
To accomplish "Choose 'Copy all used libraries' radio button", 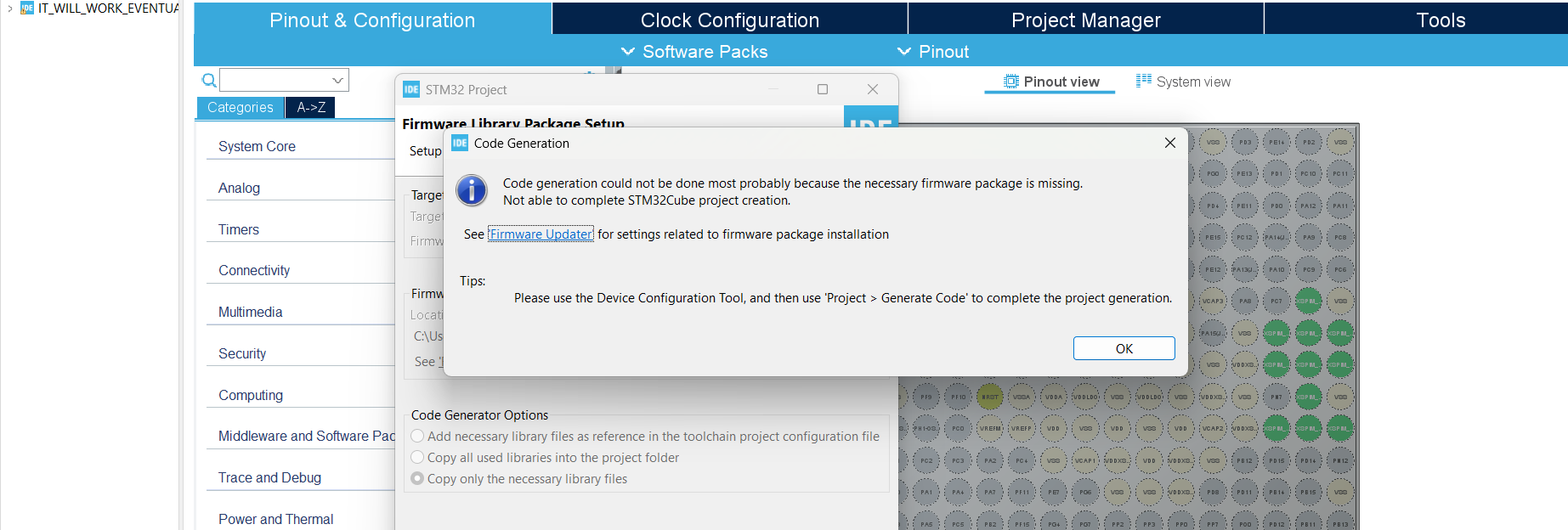I will 418,458.
